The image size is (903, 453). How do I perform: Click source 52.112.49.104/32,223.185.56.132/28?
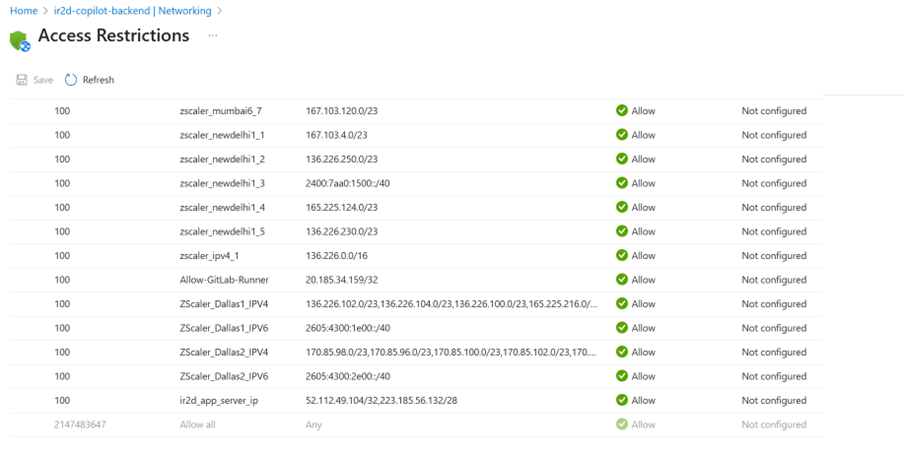pos(381,401)
